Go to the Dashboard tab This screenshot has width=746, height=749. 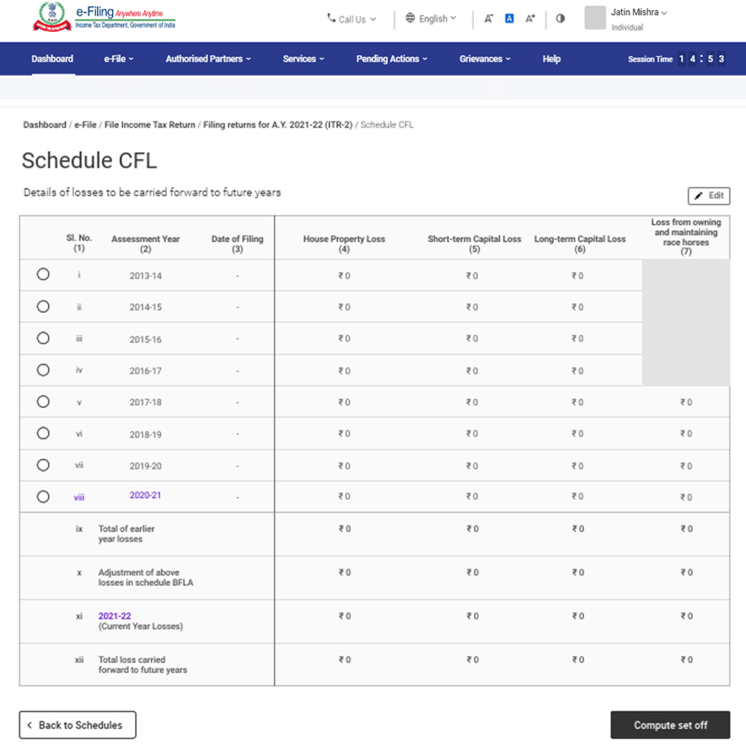click(52, 59)
